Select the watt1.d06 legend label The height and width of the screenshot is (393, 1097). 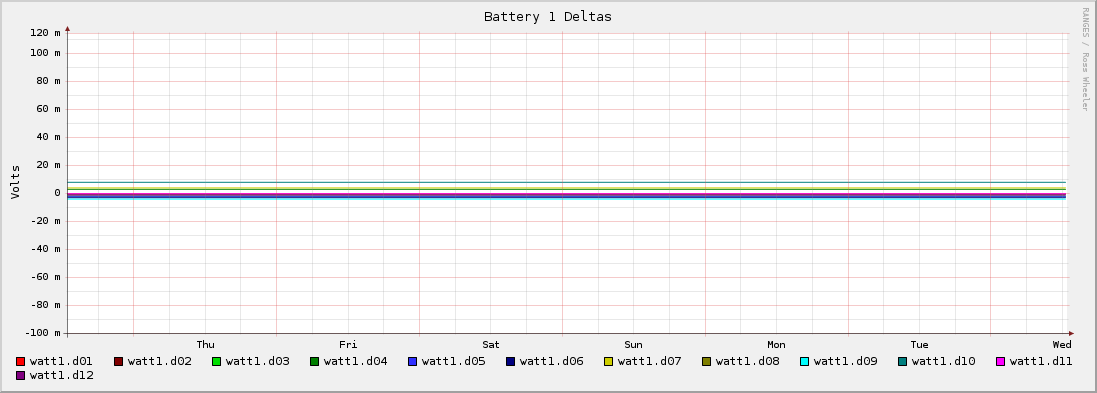tap(551, 362)
